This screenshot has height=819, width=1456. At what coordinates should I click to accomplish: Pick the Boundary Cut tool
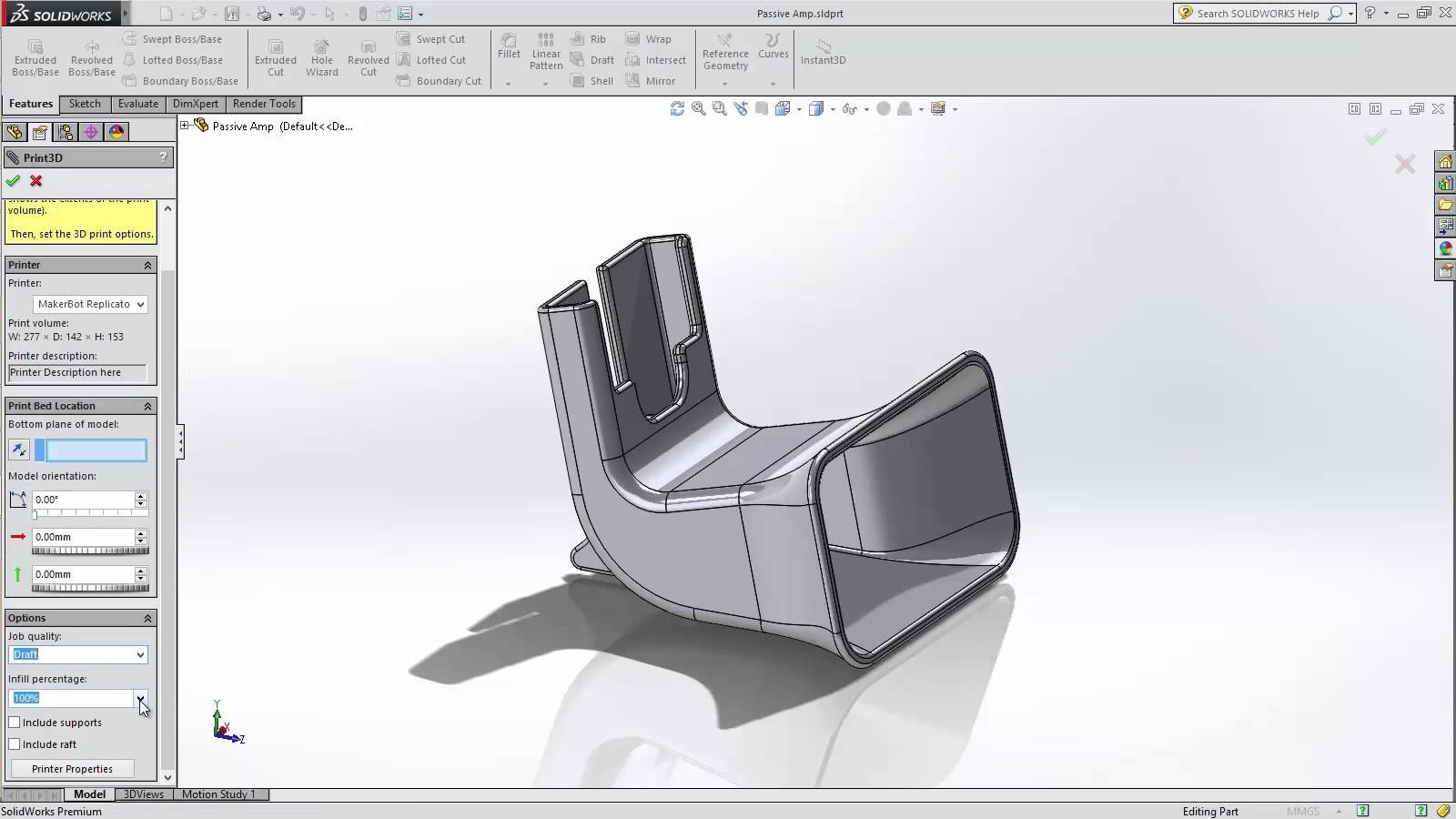click(x=439, y=81)
